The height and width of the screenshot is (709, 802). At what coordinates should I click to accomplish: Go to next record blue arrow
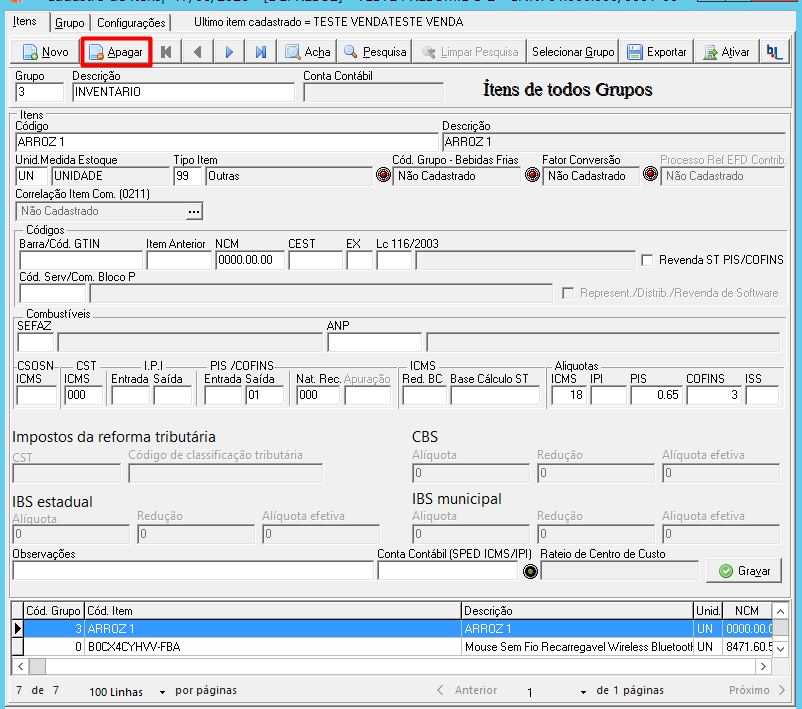tap(229, 52)
